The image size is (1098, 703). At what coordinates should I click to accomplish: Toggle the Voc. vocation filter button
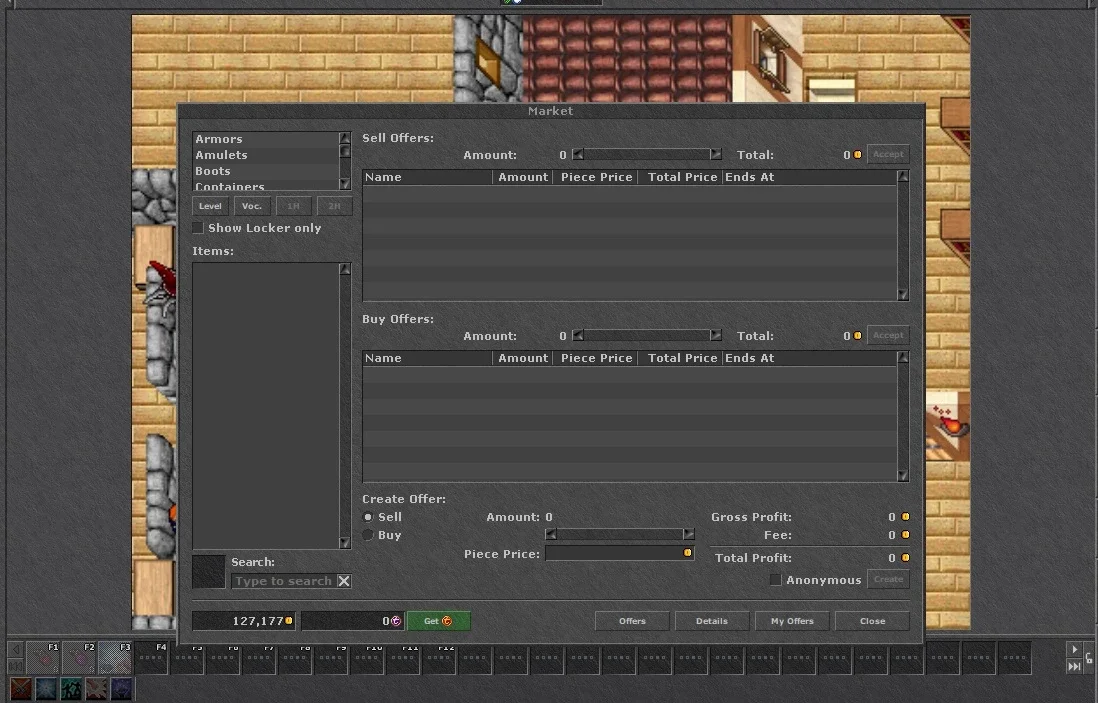pyautogui.click(x=251, y=206)
